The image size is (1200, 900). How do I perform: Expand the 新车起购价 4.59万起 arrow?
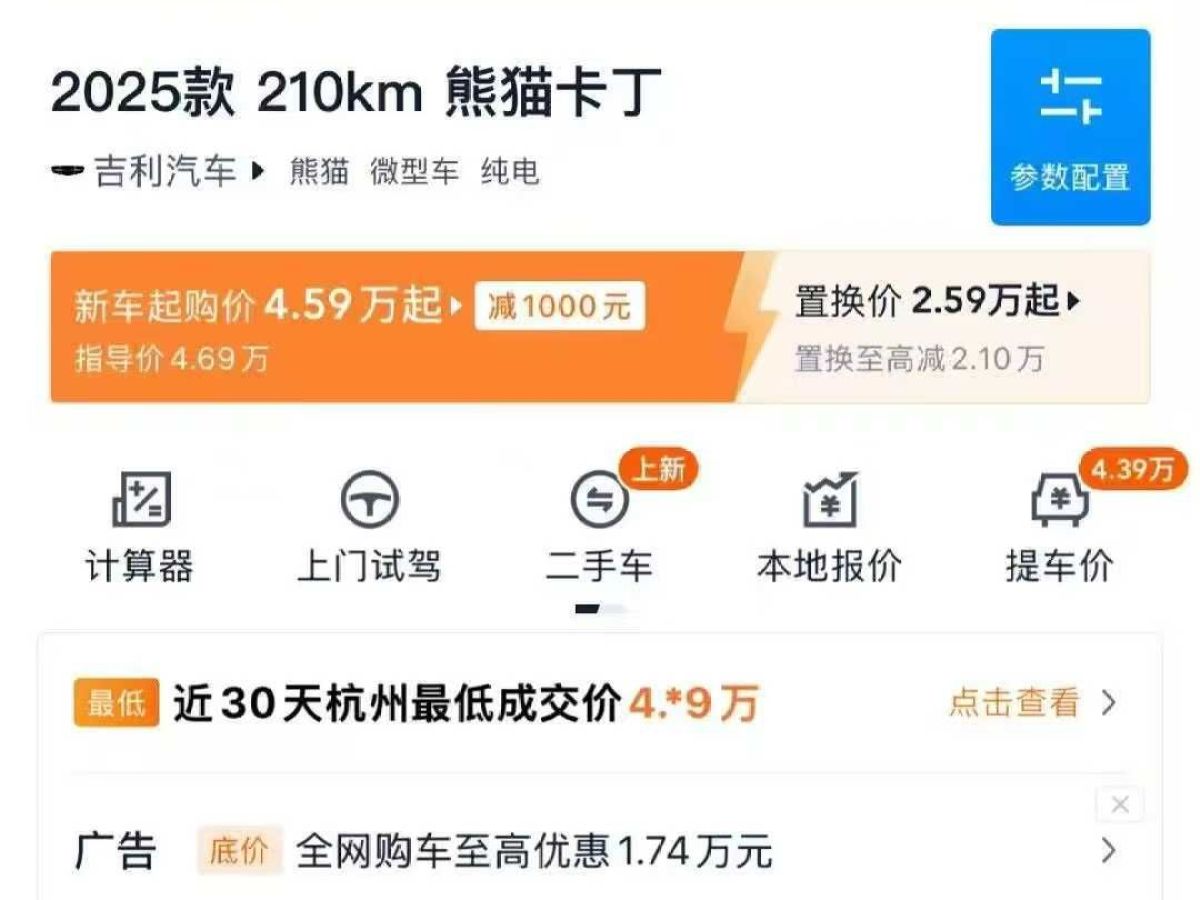456,304
